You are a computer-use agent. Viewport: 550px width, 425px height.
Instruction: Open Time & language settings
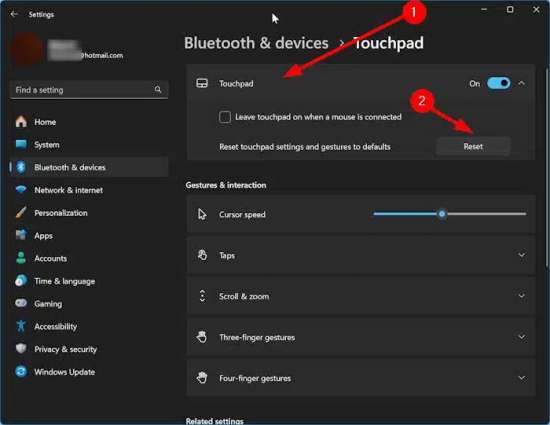pos(89,281)
